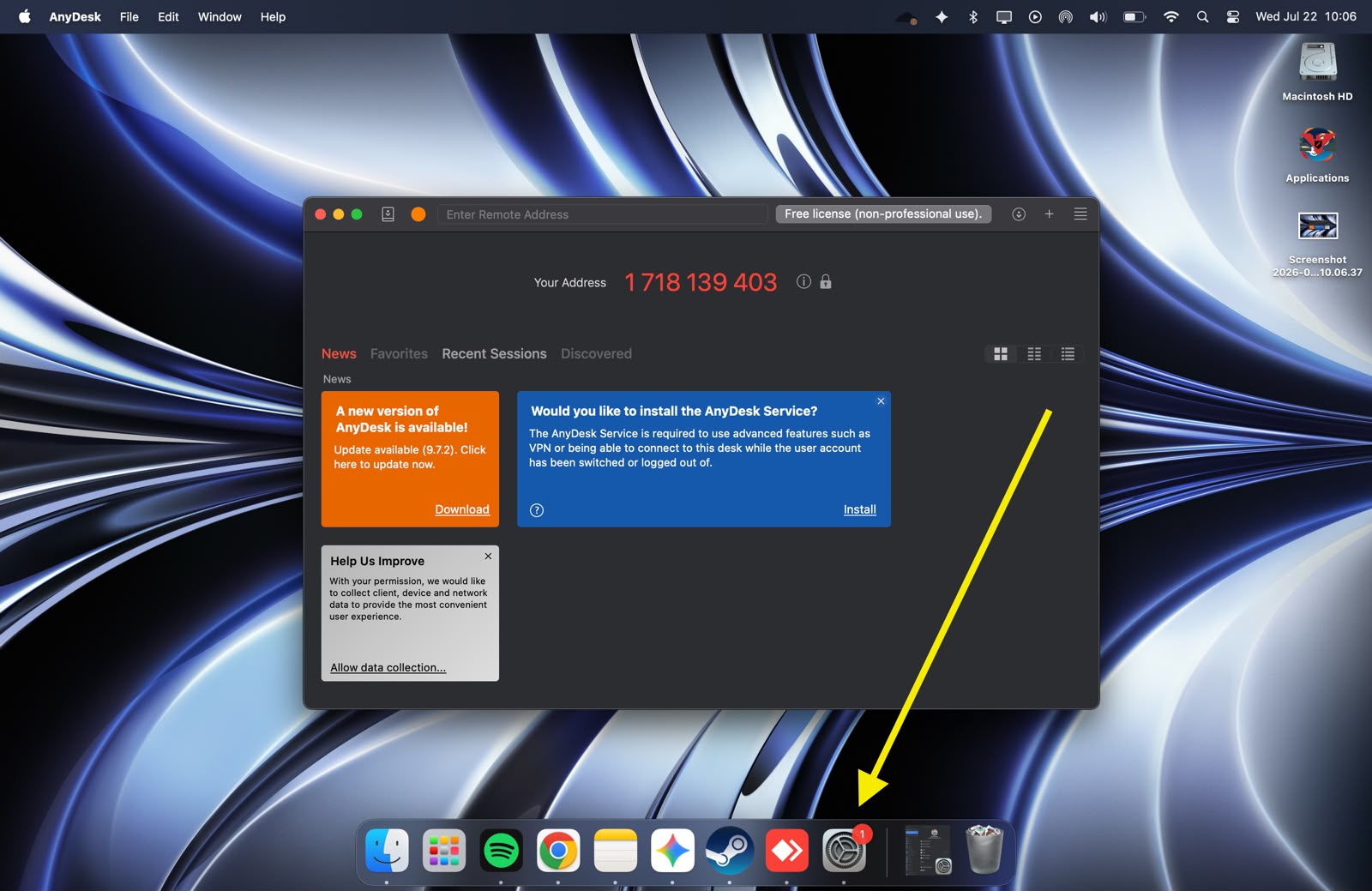Download the AnyDesk 9.7.2 update

[x=462, y=509]
